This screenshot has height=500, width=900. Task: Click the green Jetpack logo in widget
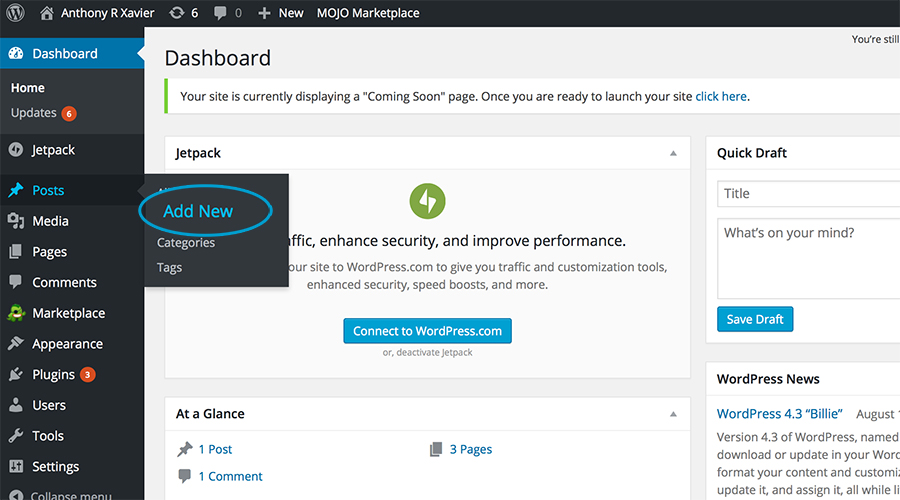pos(427,201)
